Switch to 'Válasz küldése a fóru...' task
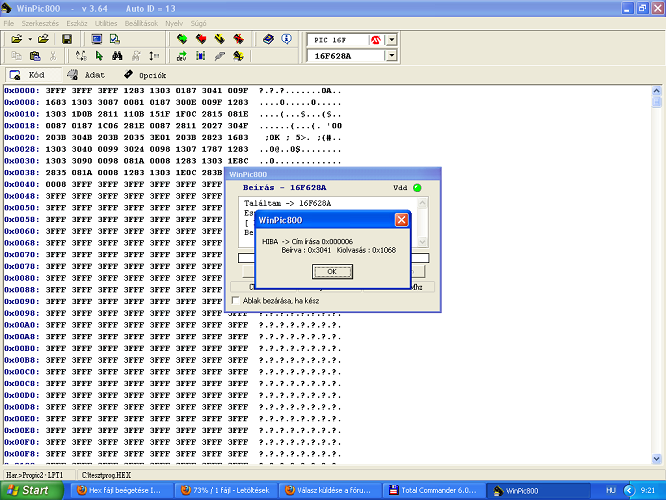Viewport: 666px width, 500px height. click(330, 491)
